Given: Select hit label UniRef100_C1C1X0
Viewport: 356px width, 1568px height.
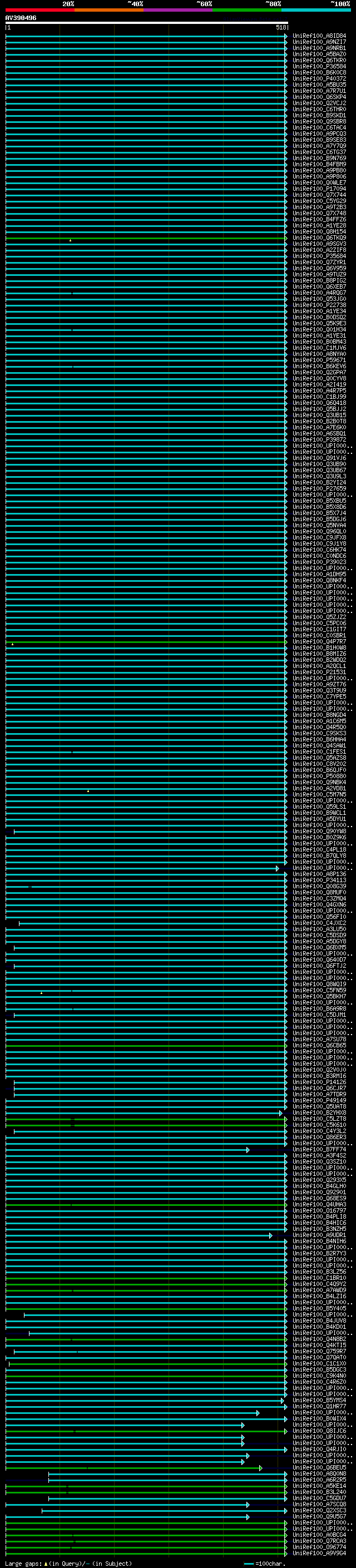Looking at the screenshot, I should (319, 1363).
